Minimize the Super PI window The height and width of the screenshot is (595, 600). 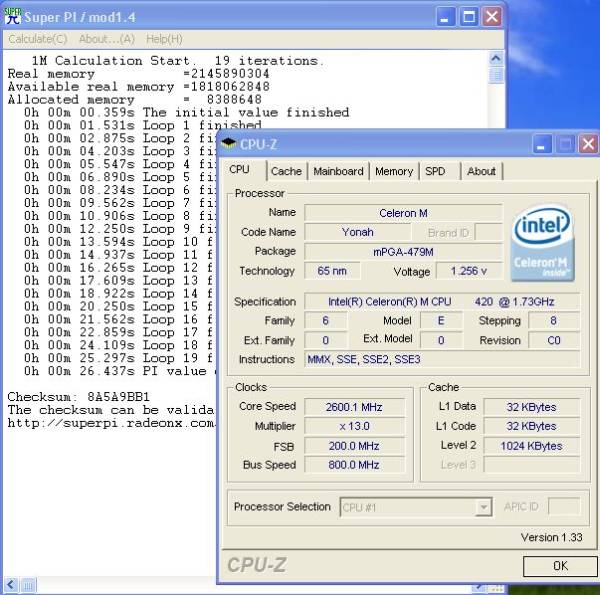pos(446,17)
